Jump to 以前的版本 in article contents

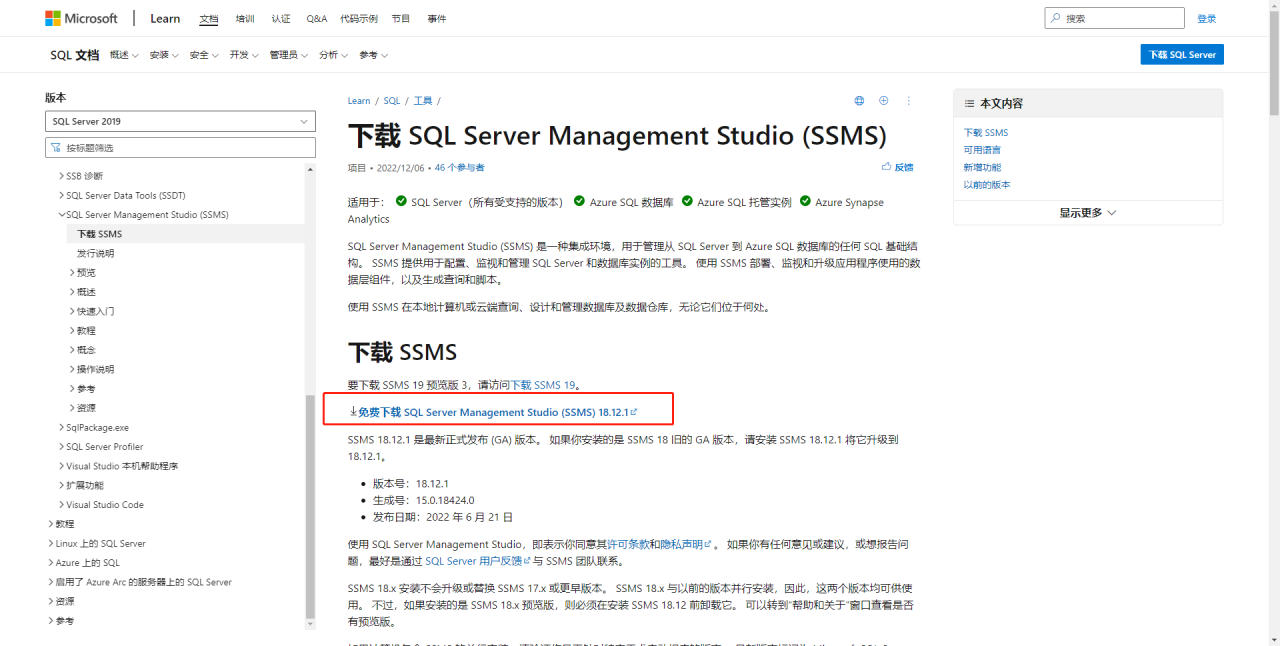(x=987, y=185)
